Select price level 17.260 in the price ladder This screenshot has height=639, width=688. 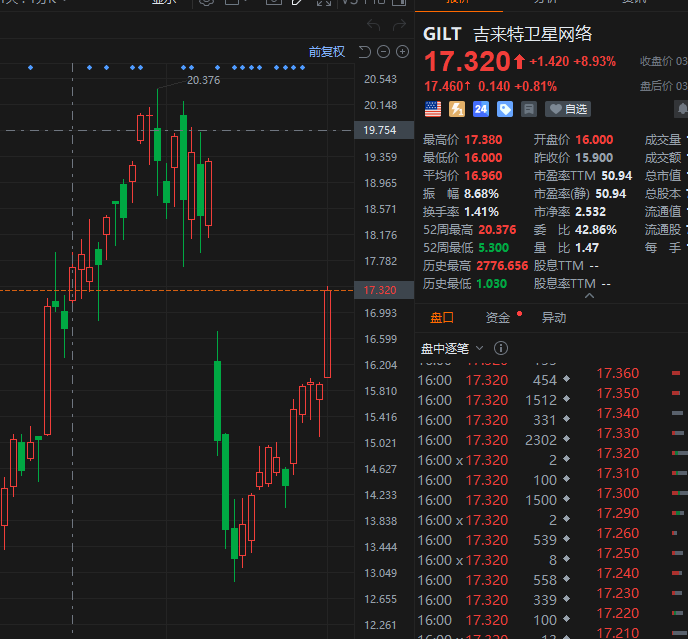point(618,533)
